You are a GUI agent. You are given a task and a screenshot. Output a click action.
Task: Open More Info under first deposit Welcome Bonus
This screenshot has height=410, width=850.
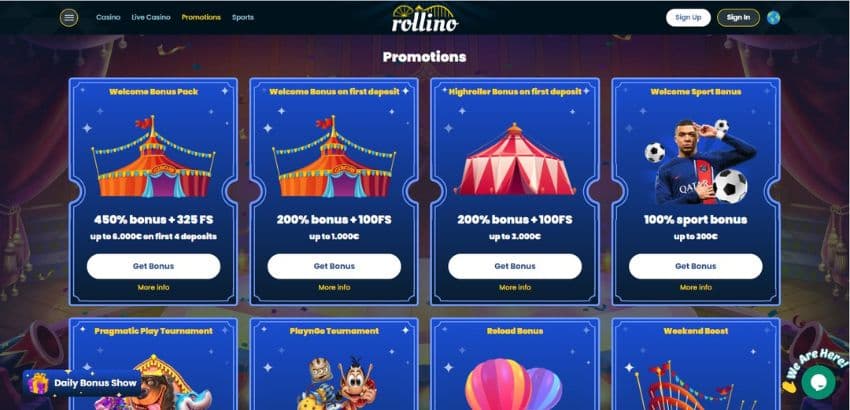tap(334, 287)
